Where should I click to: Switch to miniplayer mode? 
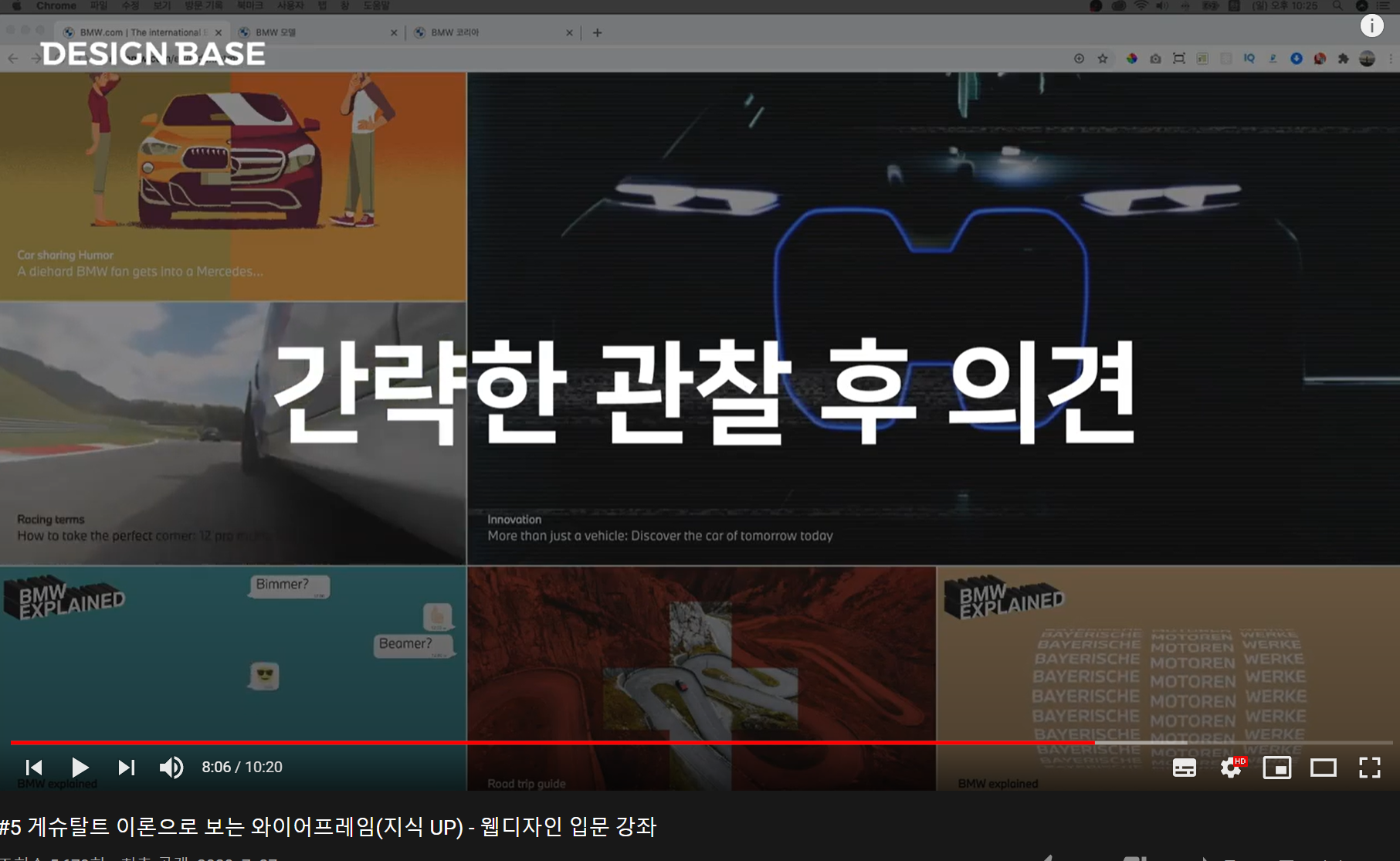[1277, 768]
